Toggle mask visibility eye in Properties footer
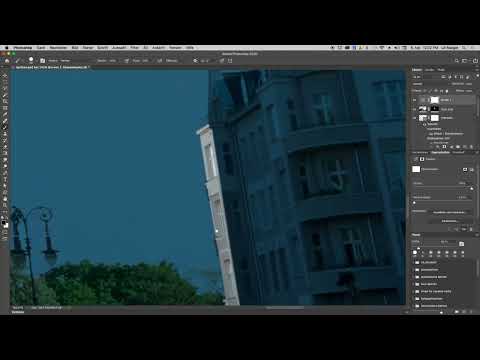The height and width of the screenshot is (360, 480). [464, 229]
